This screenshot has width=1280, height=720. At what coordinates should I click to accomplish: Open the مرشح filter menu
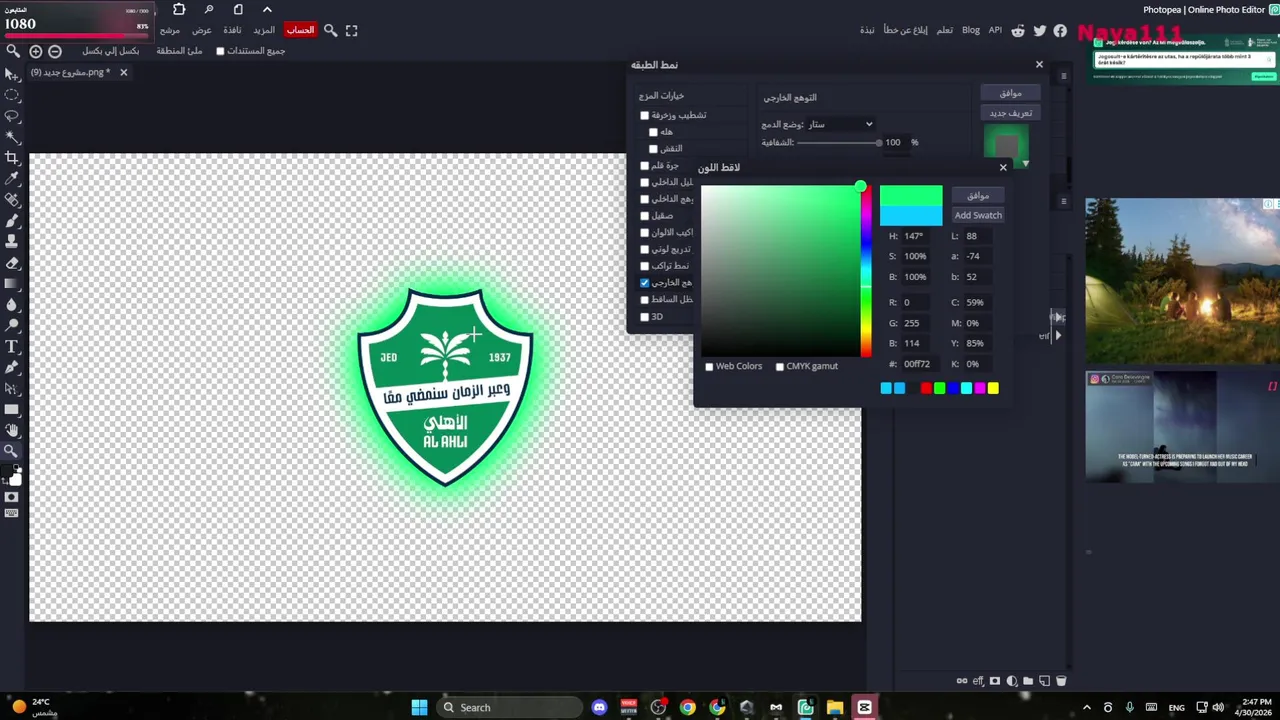pyautogui.click(x=170, y=30)
